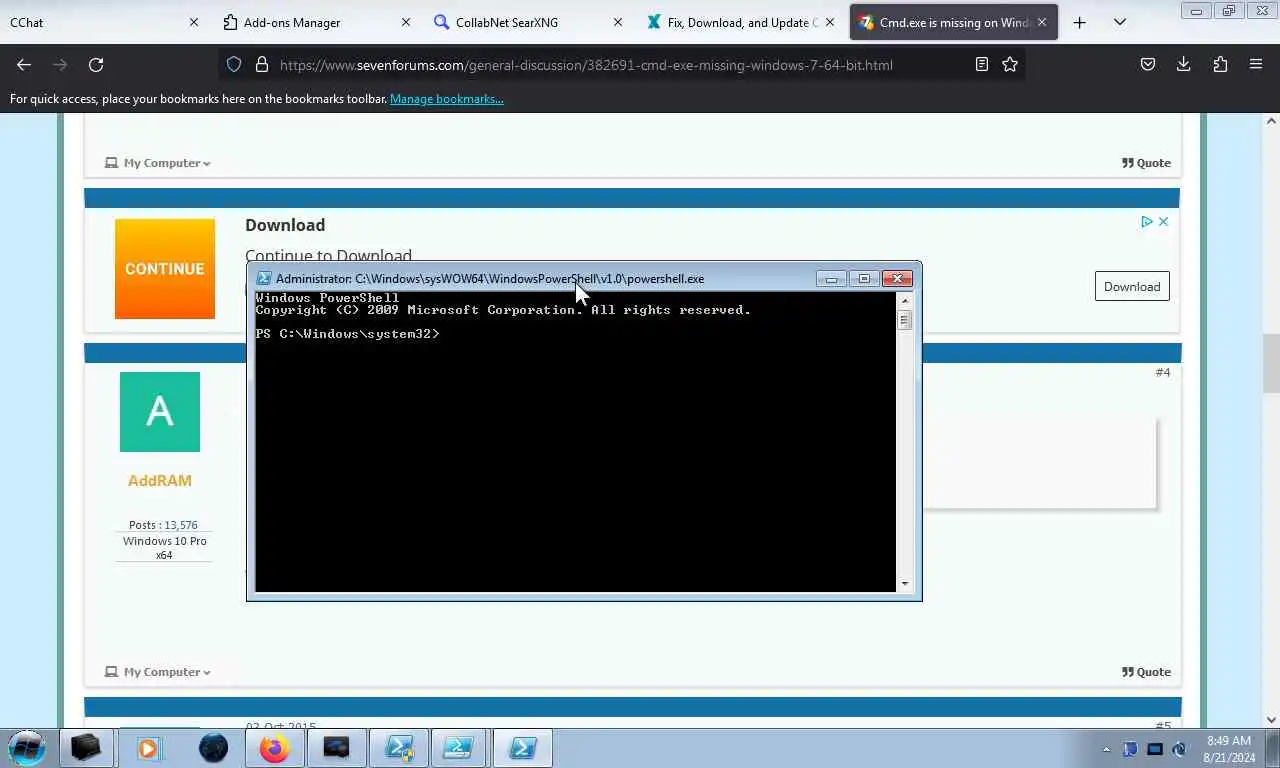1280x768 pixels.
Task: Open AddRAM's 13,576 posts count link
Action: point(181,525)
